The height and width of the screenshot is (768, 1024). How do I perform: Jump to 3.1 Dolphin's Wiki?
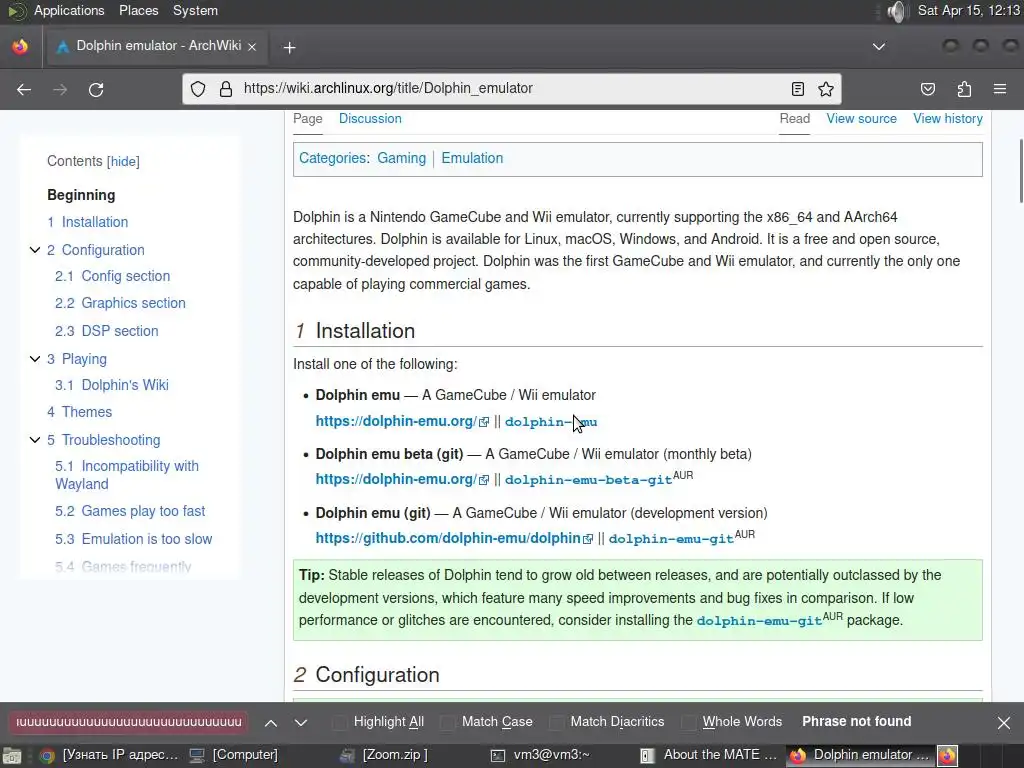pyautogui.click(x=112, y=385)
